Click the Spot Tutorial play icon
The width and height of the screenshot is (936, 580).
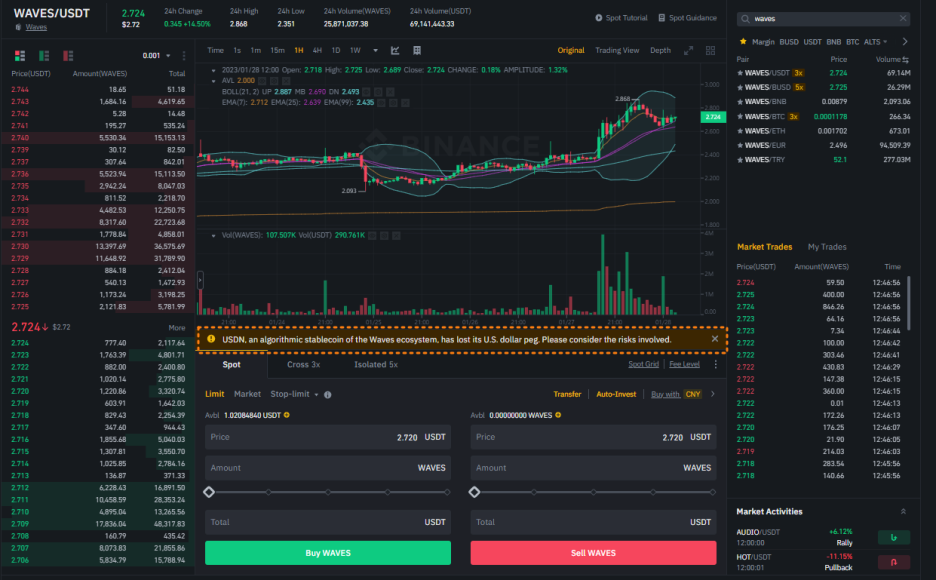point(599,18)
